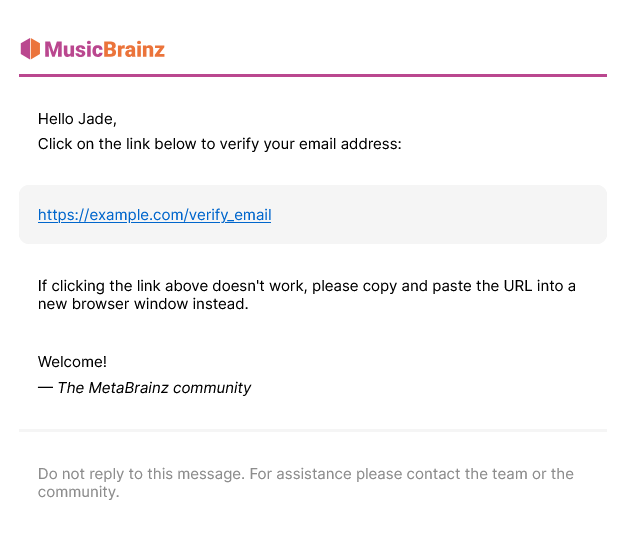
Task: Click the orange "Brainz" wordmark text
Action: tap(134, 49)
